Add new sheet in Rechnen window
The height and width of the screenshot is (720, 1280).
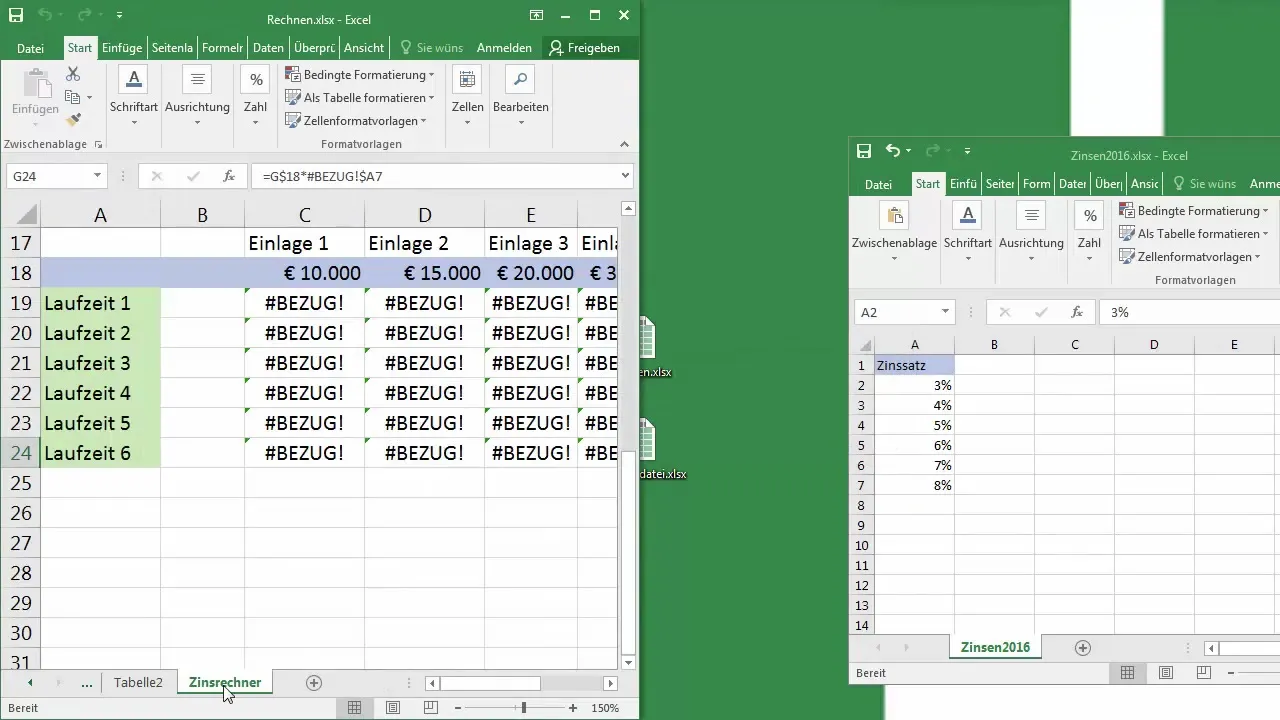(x=314, y=683)
